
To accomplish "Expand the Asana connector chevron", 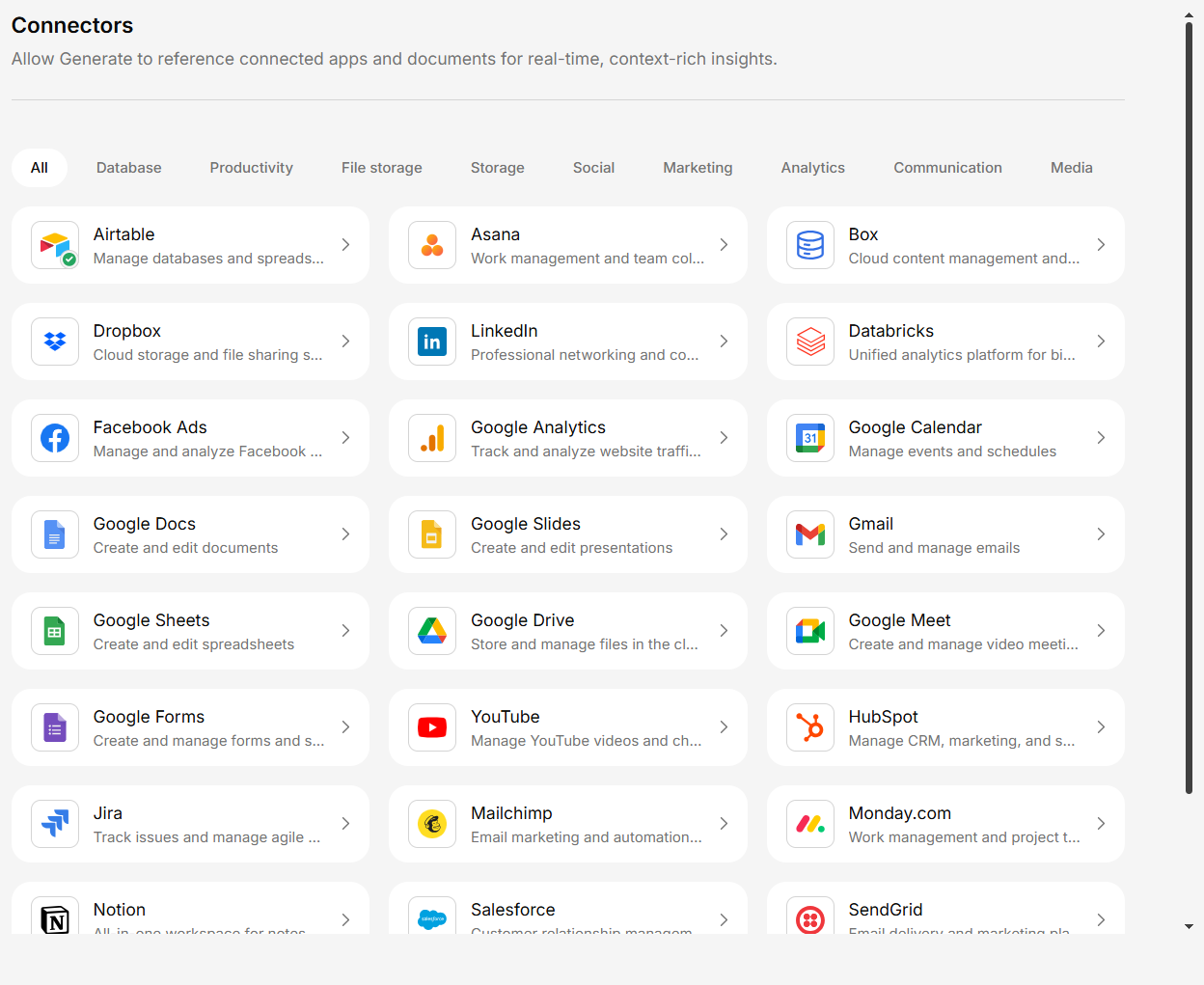I will (724, 245).
